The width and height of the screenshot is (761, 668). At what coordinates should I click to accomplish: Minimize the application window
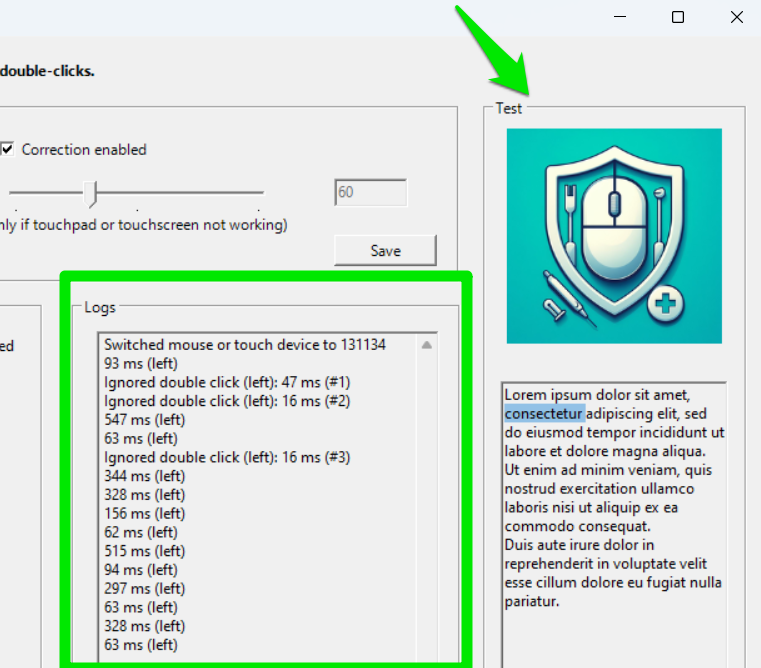620,17
